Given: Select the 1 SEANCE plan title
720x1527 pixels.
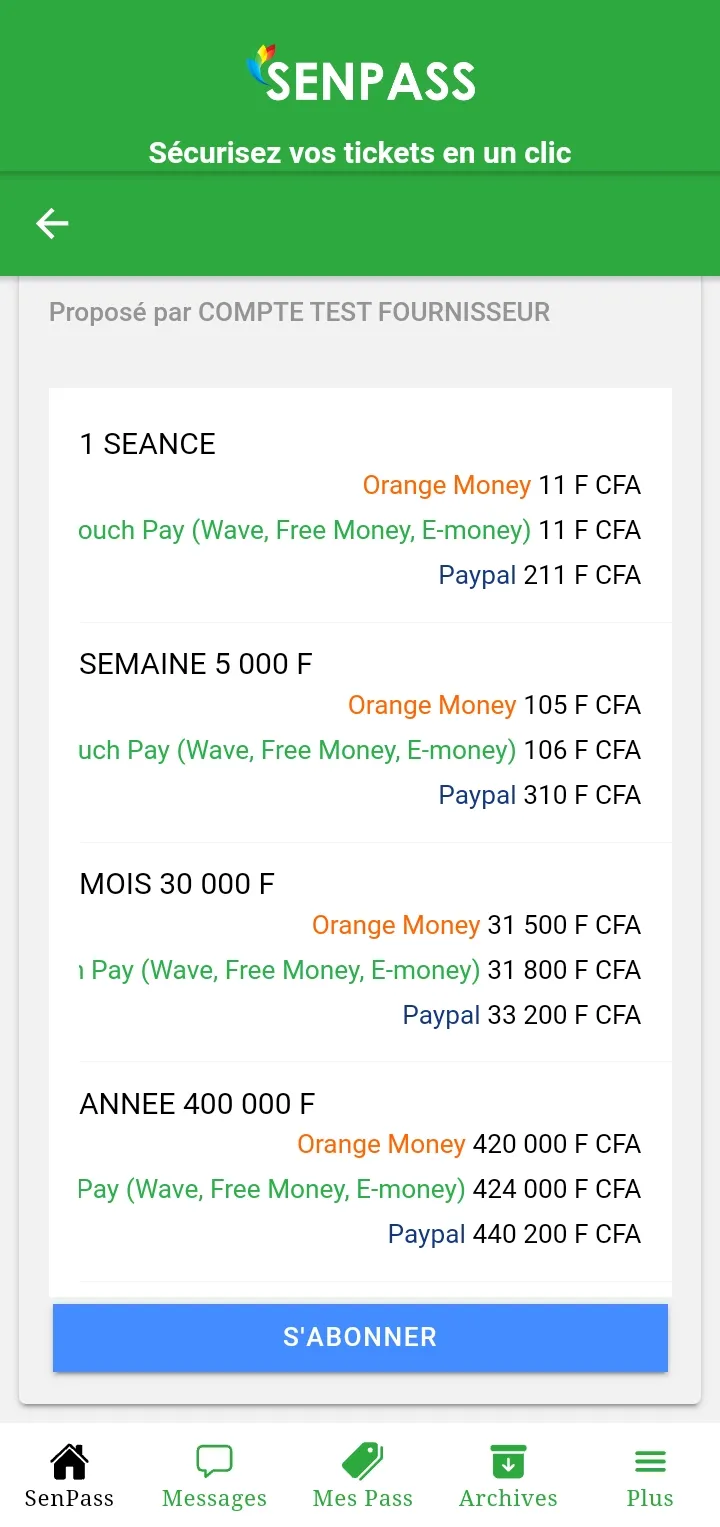Looking at the screenshot, I should [x=147, y=444].
